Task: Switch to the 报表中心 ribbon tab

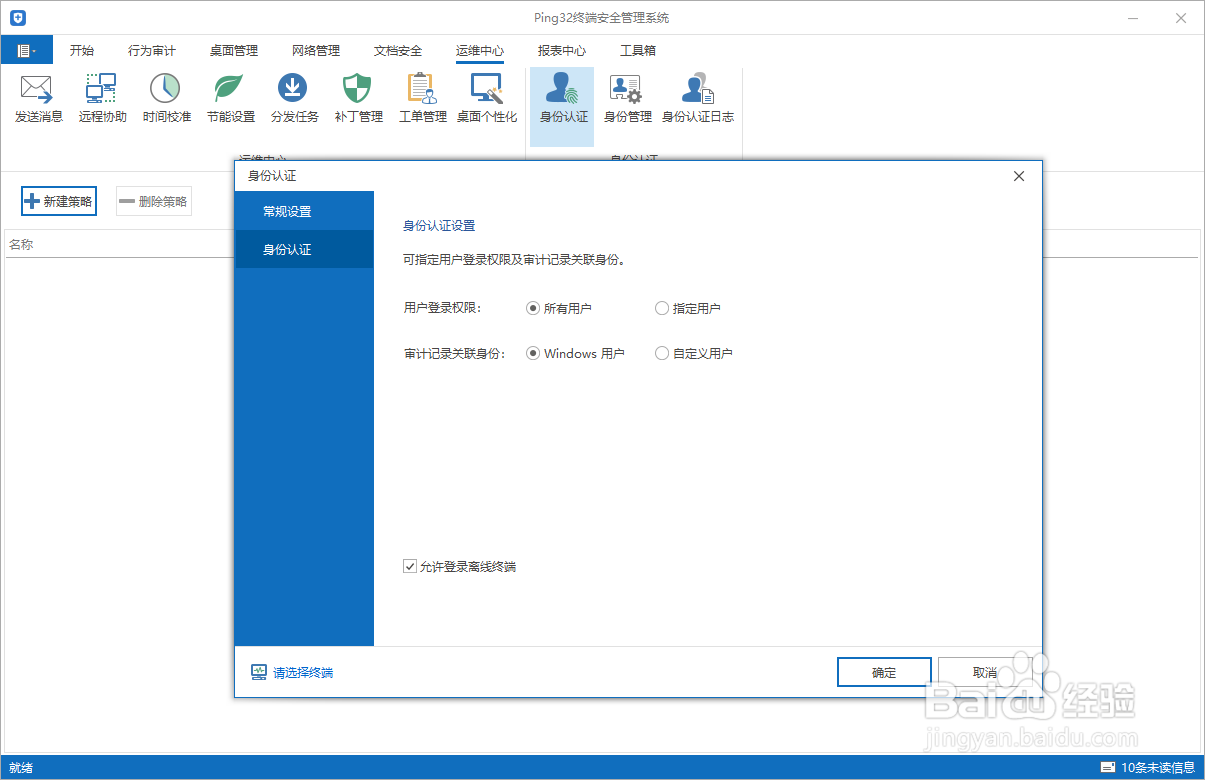Action: point(562,50)
